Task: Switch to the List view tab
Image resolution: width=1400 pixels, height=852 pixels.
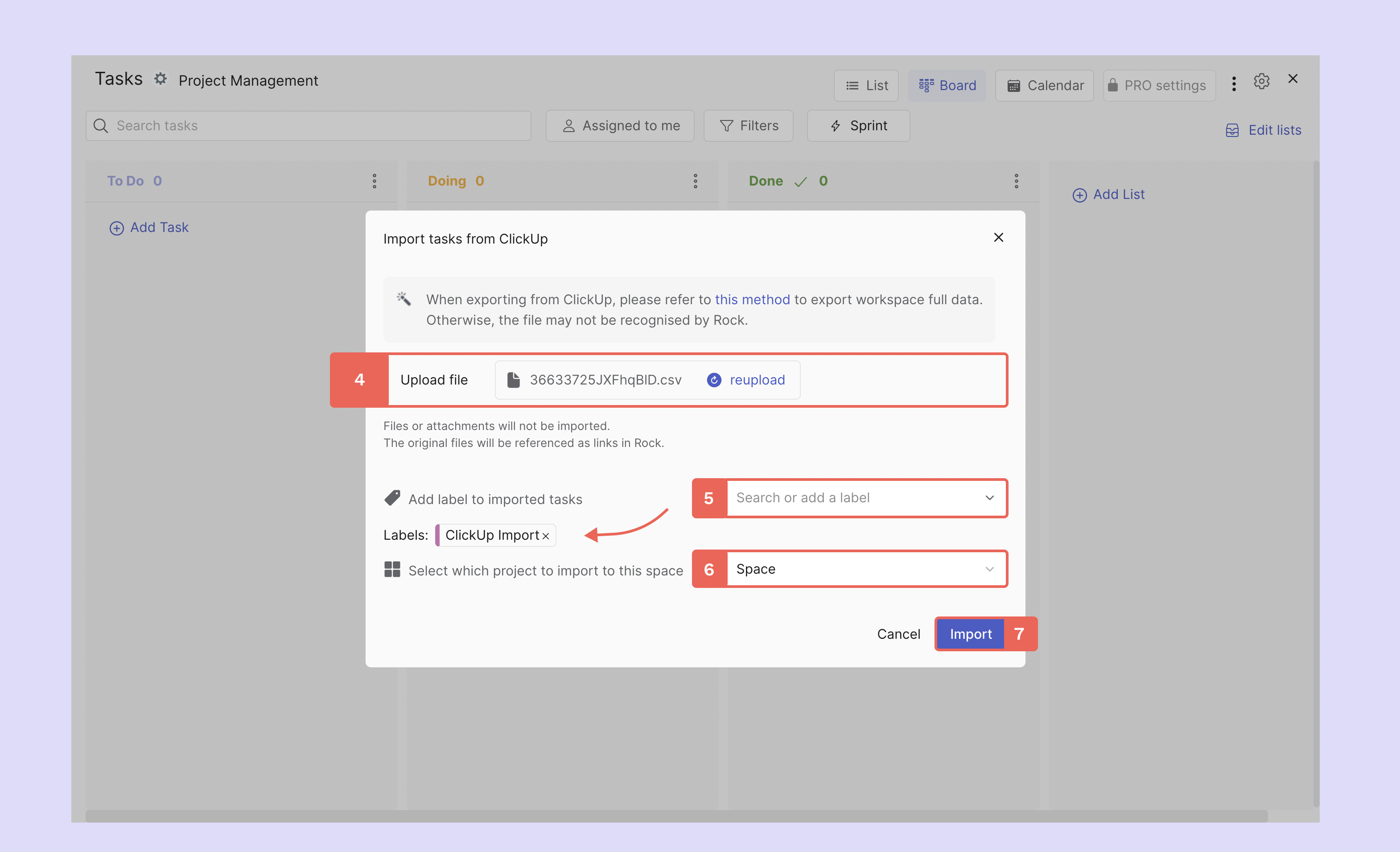Action: (866, 85)
